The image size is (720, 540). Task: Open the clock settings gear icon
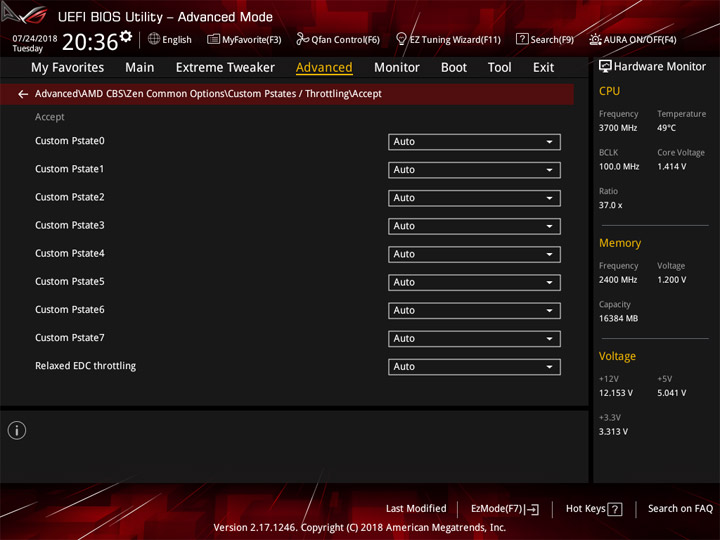126,36
